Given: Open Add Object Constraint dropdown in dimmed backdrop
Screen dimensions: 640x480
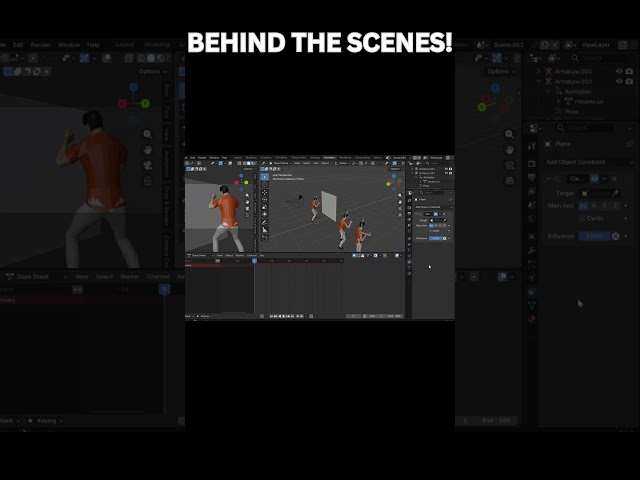Looking at the screenshot, I should pos(589,162).
